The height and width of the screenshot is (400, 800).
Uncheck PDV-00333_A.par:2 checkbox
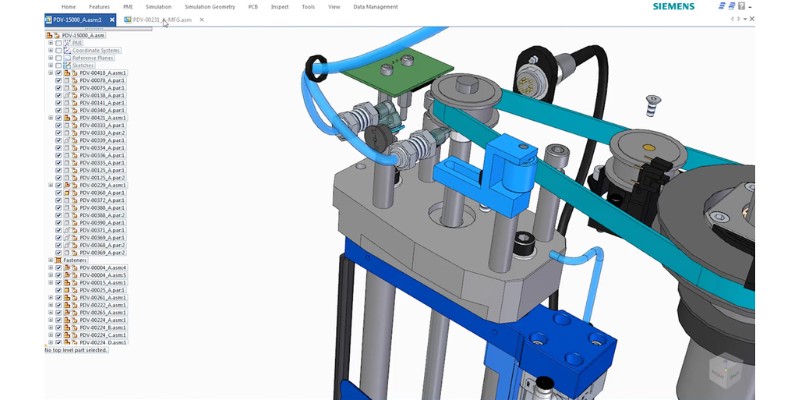pyautogui.click(x=59, y=133)
